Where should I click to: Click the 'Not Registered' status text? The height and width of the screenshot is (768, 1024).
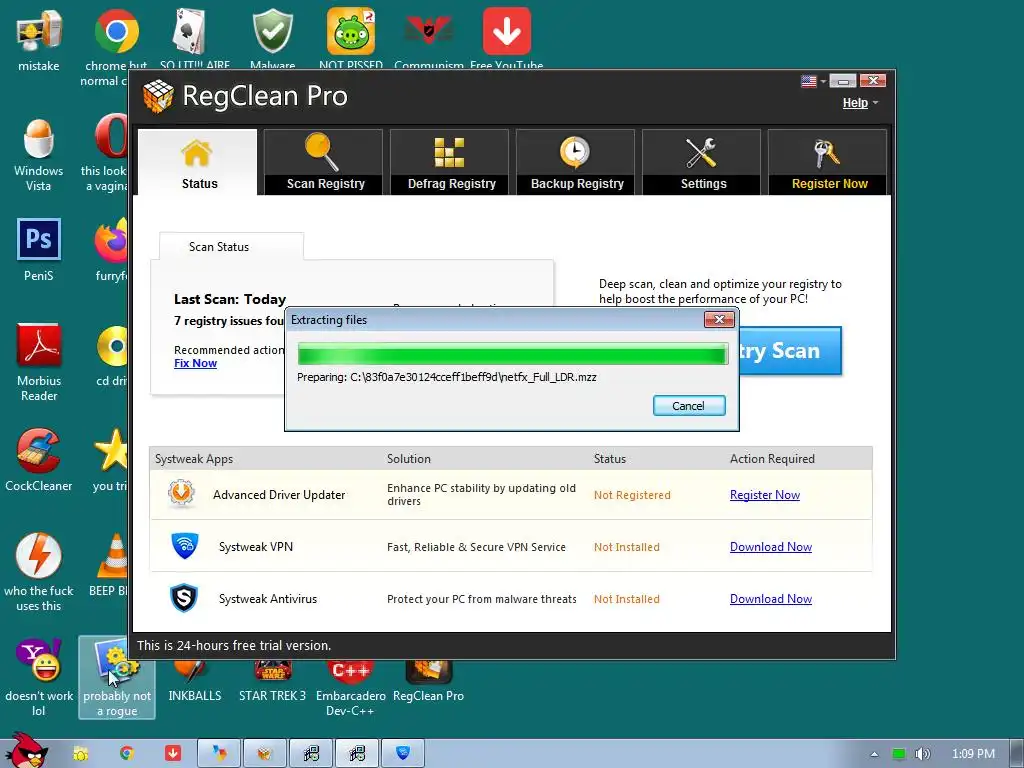point(632,495)
